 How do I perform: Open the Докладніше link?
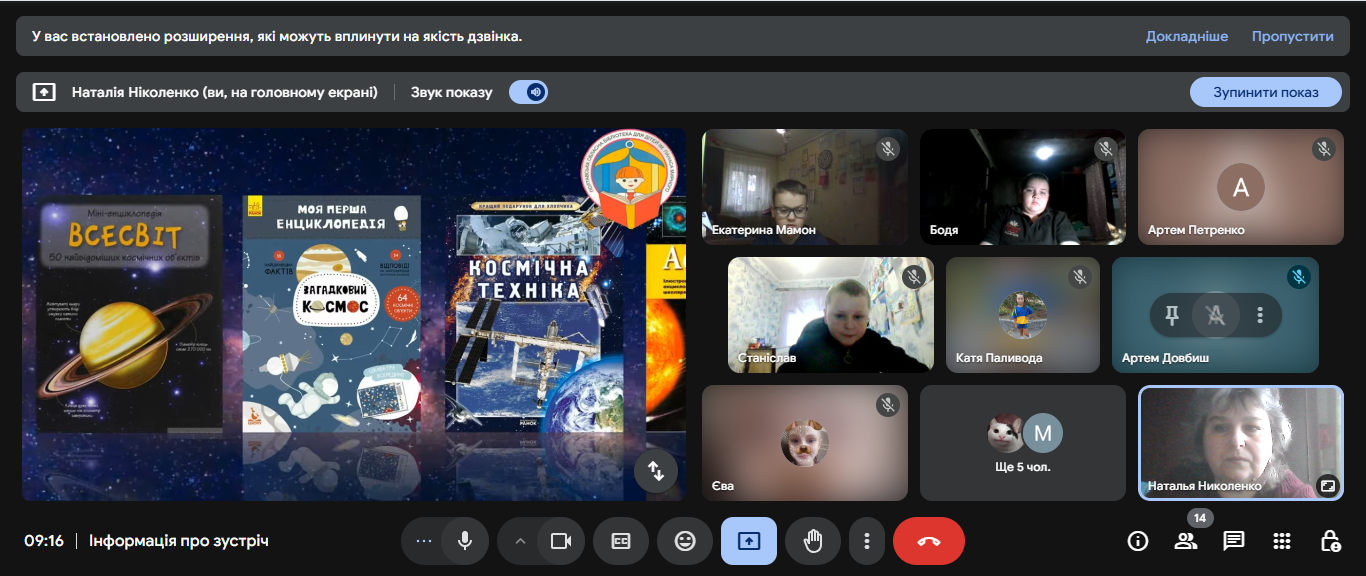click(x=1187, y=36)
